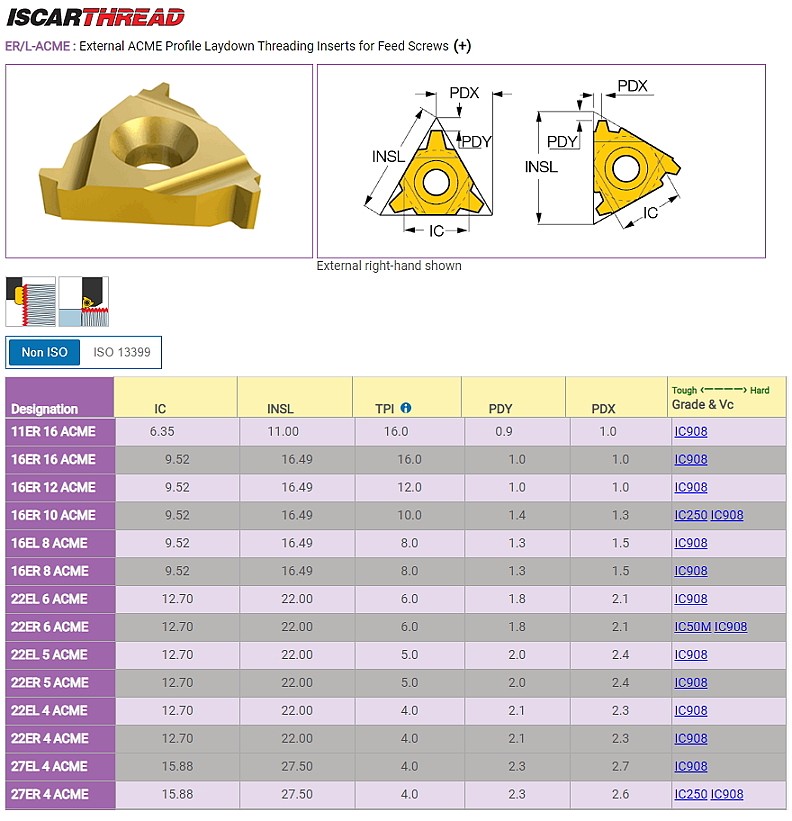Switch to the ISO 13399 tab
792x821 pixels.
pyautogui.click(x=122, y=352)
